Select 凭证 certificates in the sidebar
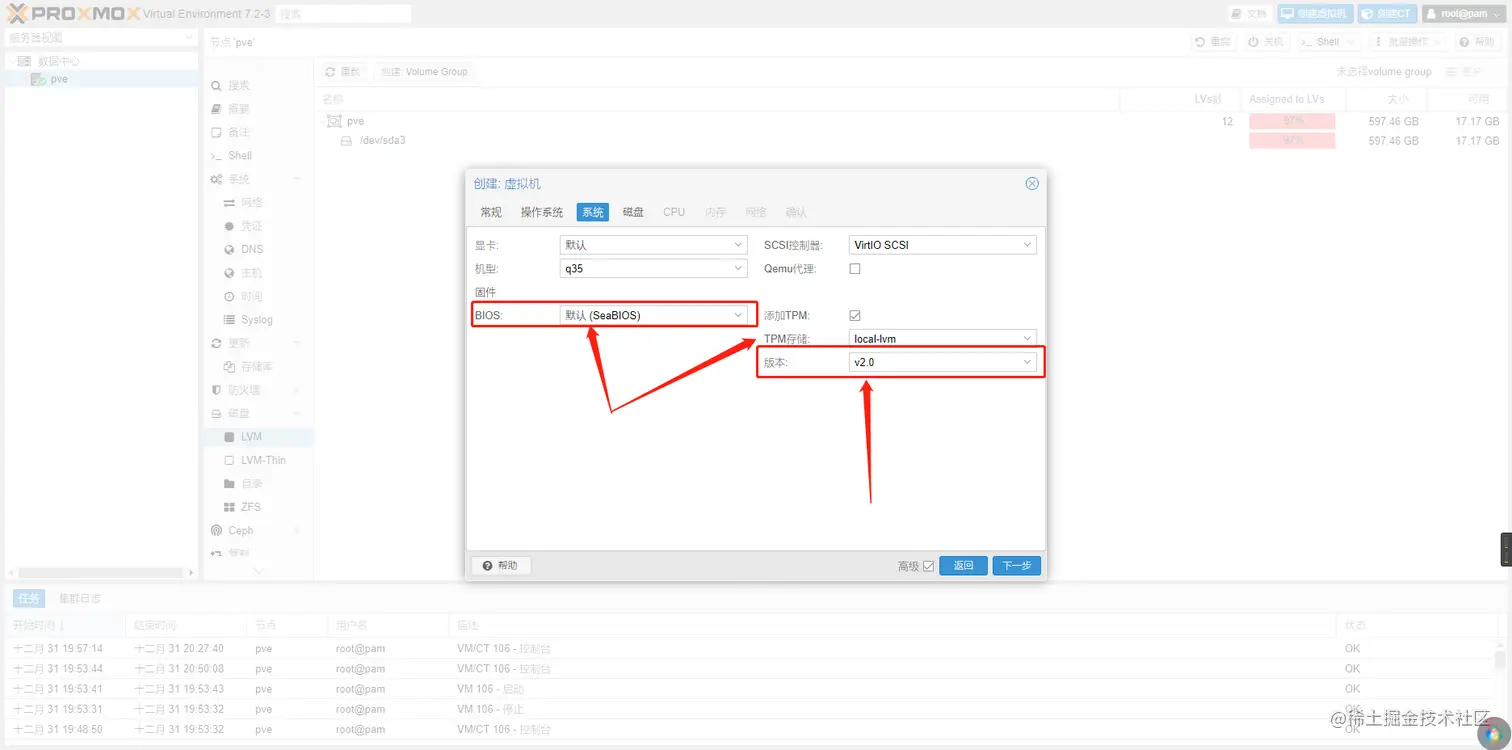The height and width of the screenshot is (750, 1512). pyautogui.click(x=251, y=226)
